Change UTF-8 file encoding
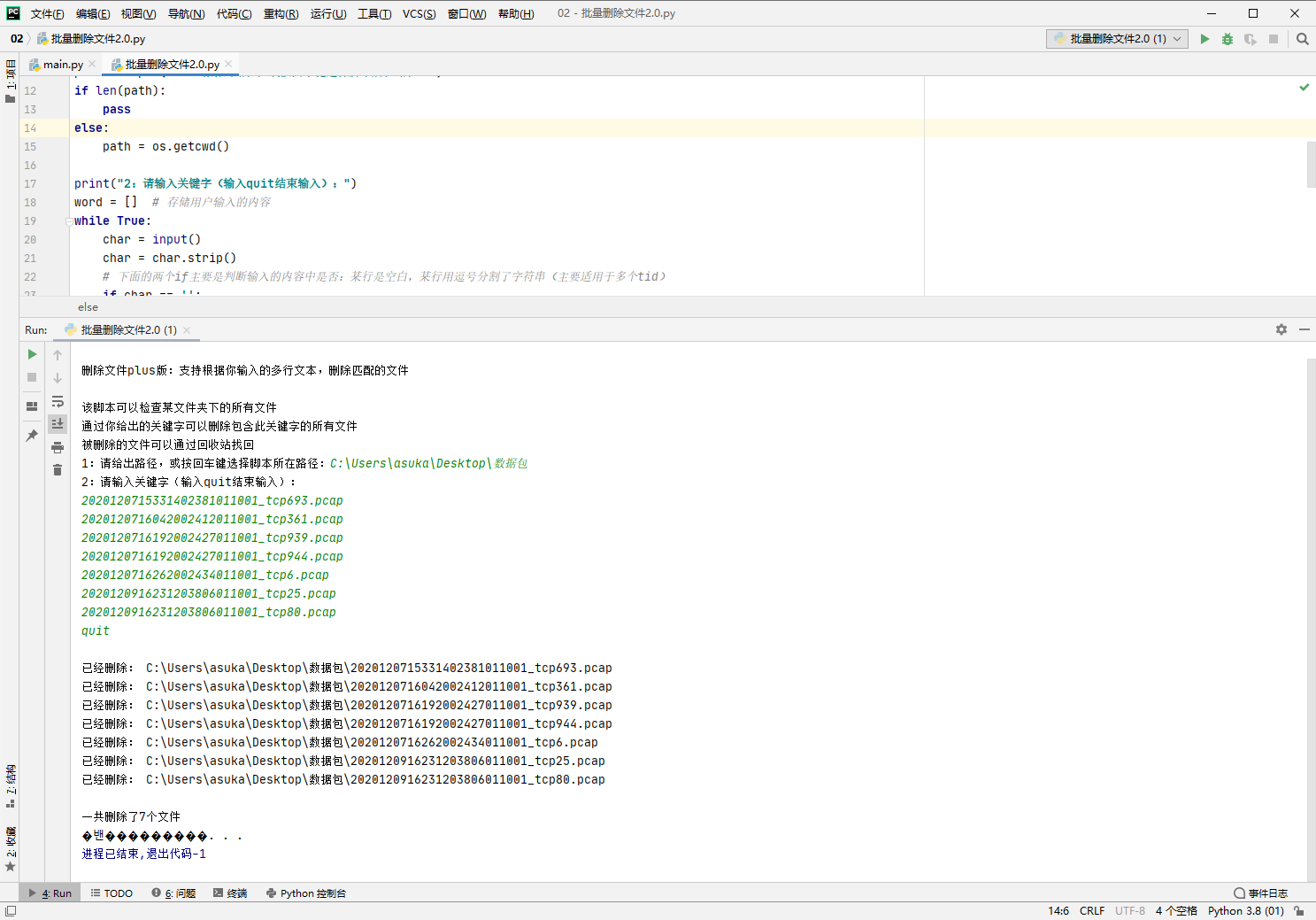The width and height of the screenshot is (1316, 920). click(x=1130, y=911)
